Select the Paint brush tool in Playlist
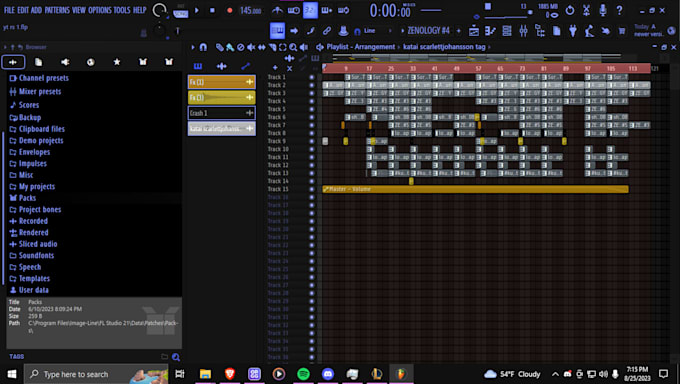 click(230, 47)
